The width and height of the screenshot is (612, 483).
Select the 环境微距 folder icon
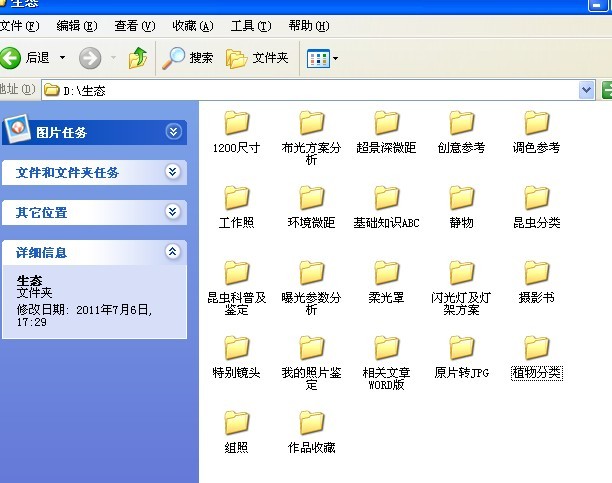tap(311, 198)
